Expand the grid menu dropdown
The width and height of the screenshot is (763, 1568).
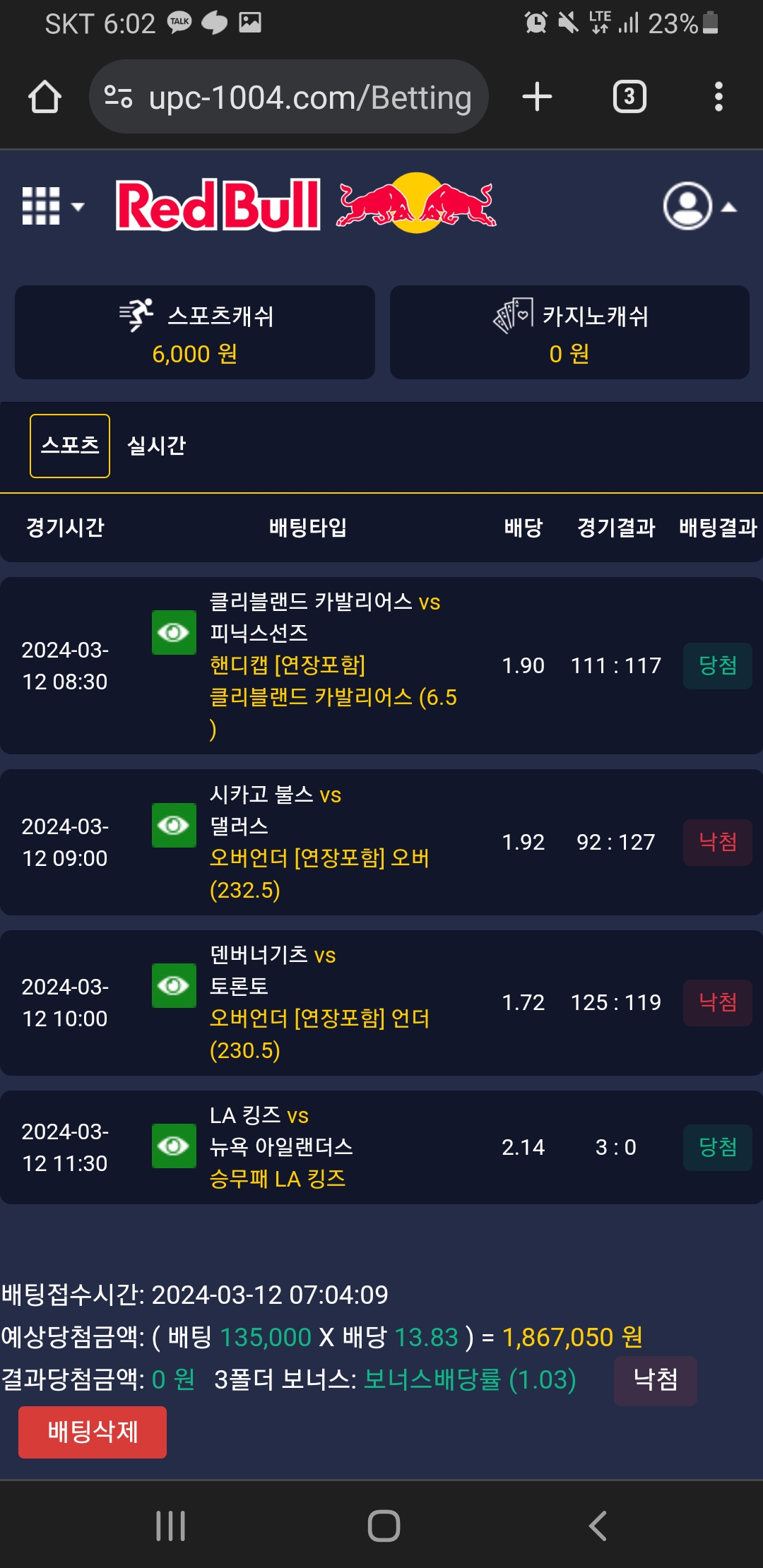53,206
